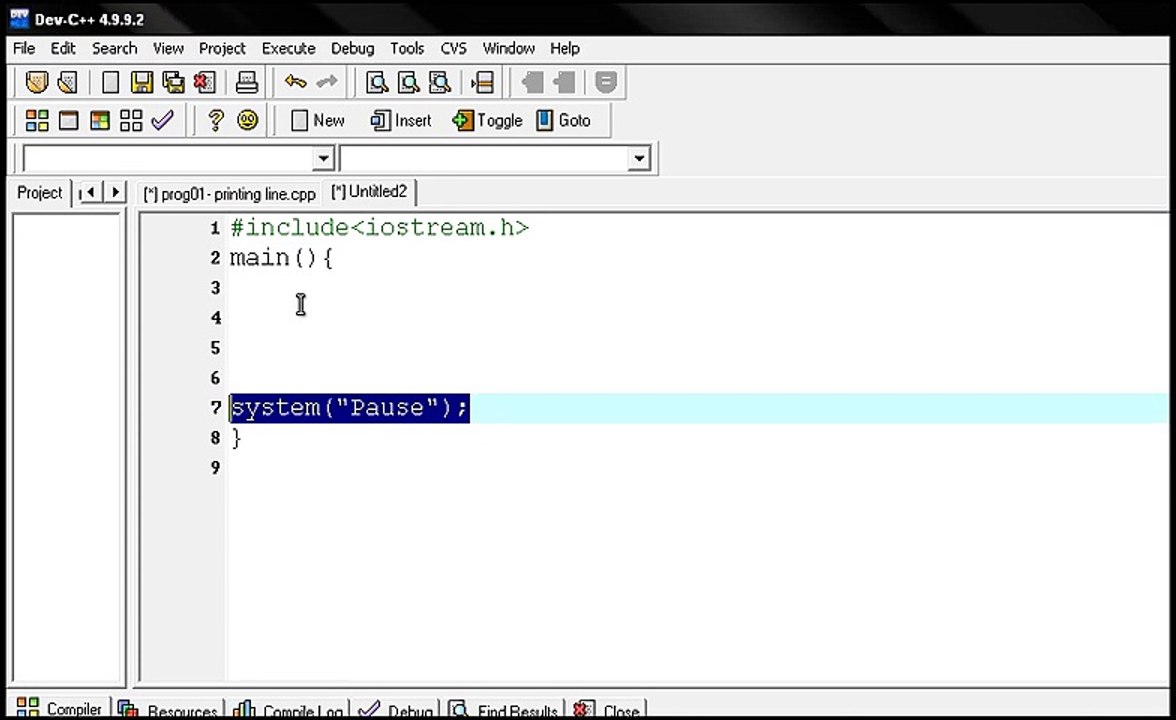1176x720 pixels.
Task: Click the closing brace on line 8
Action: click(x=237, y=438)
